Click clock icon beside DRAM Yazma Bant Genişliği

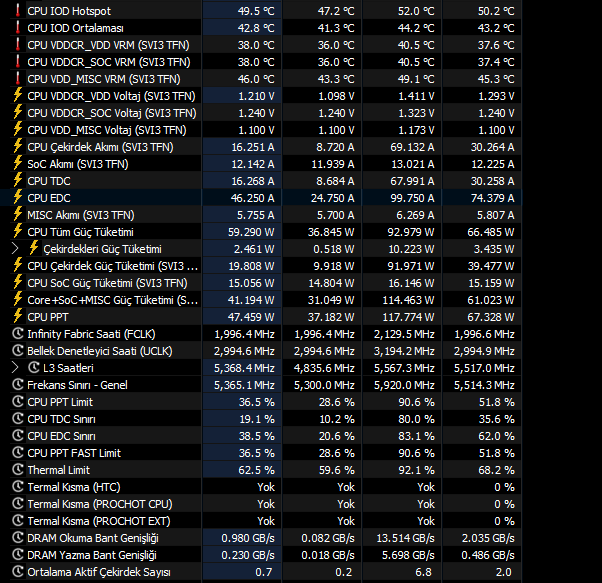(x=18, y=555)
